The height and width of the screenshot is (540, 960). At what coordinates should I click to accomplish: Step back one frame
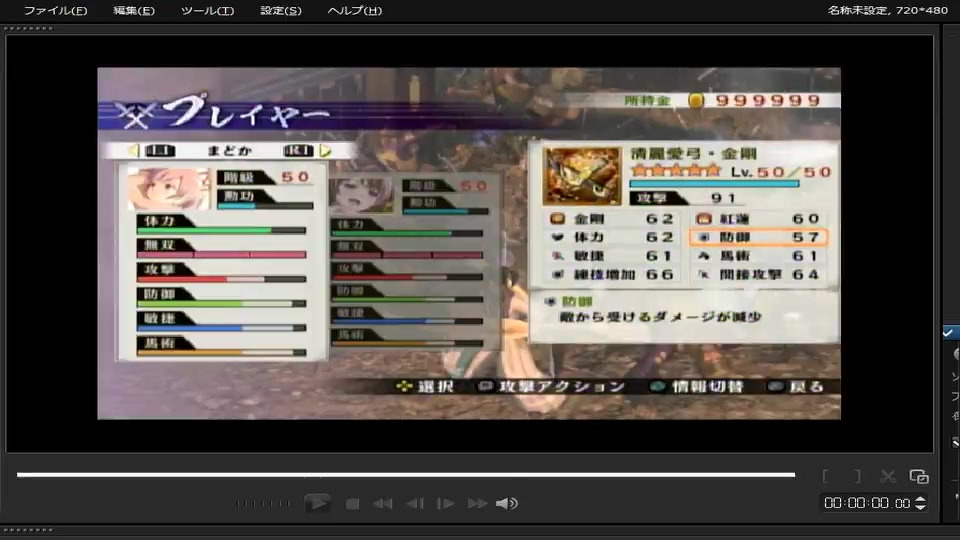[415, 504]
